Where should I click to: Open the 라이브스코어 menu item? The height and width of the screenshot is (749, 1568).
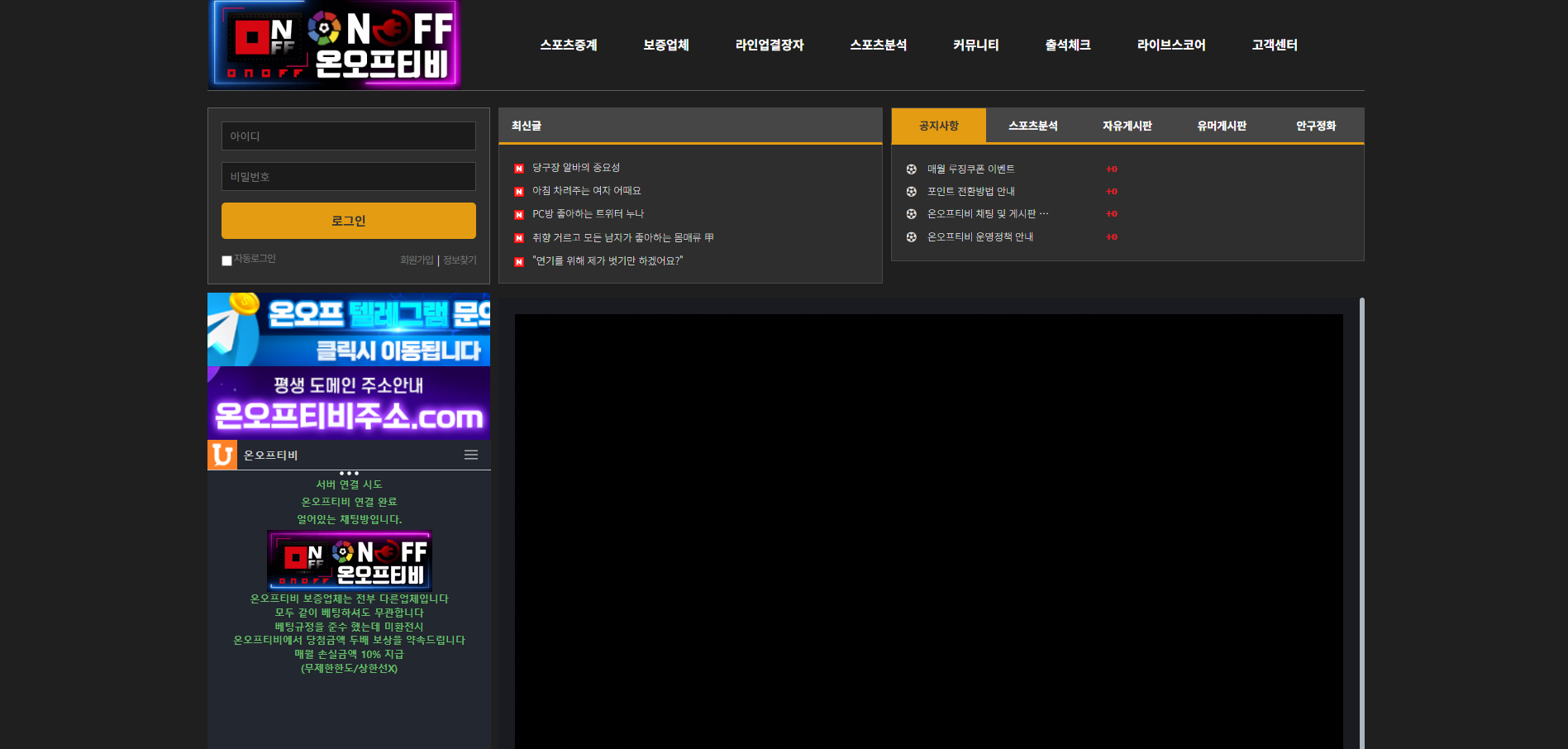coord(1171,45)
